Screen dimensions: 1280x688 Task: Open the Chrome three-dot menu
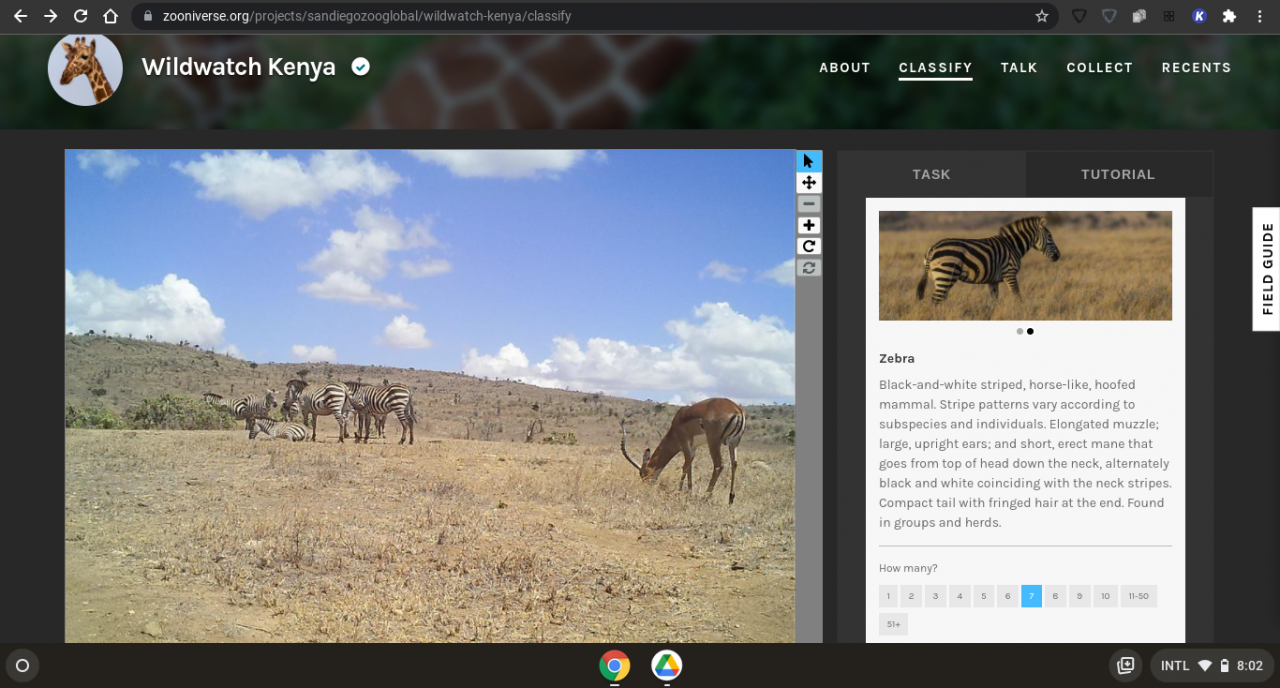pyautogui.click(x=1259, y=16)
